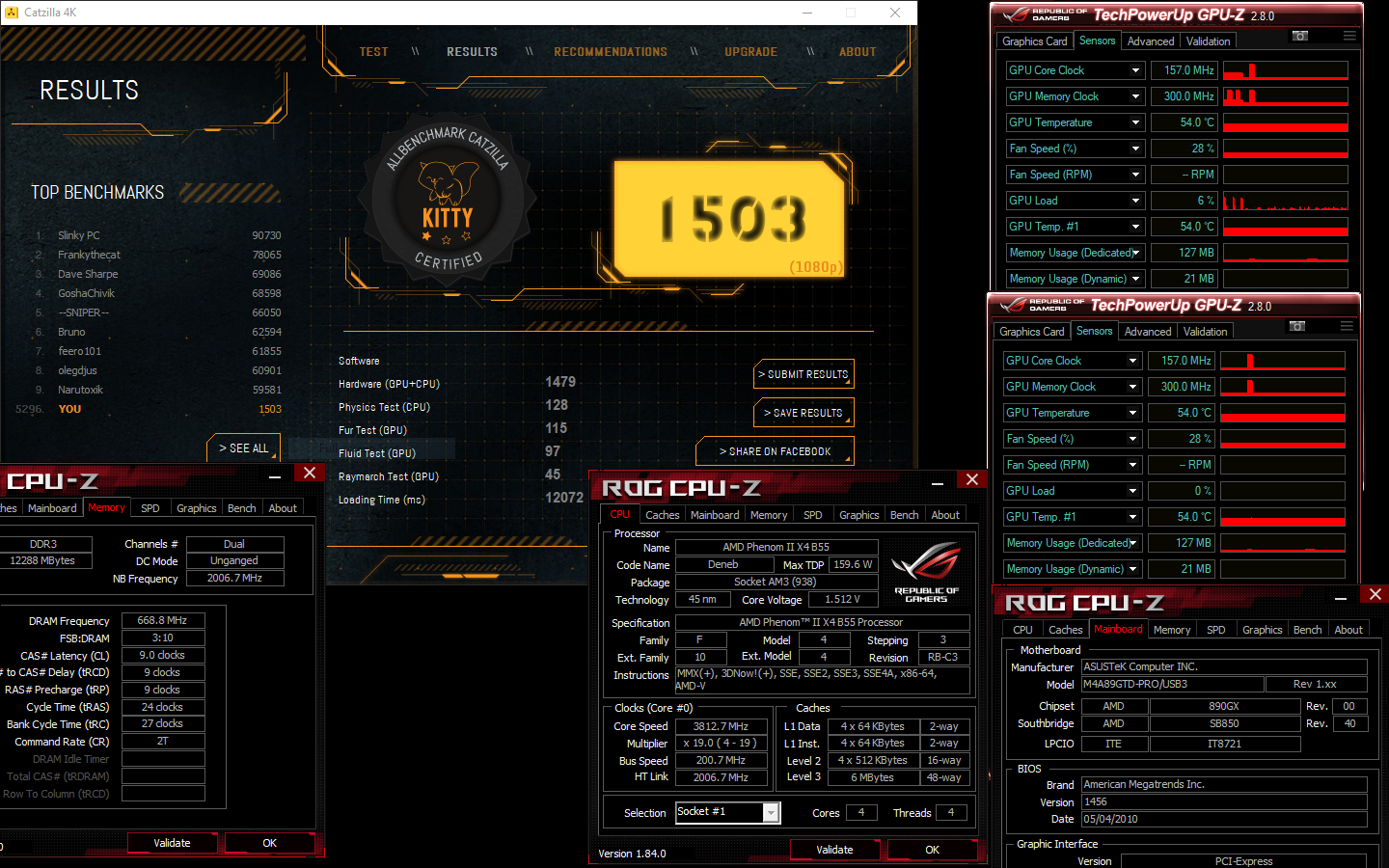Click processor Name field AMD Phenom II X4 B55
This screenshot has height=868, width=1389.
(776, 548)
